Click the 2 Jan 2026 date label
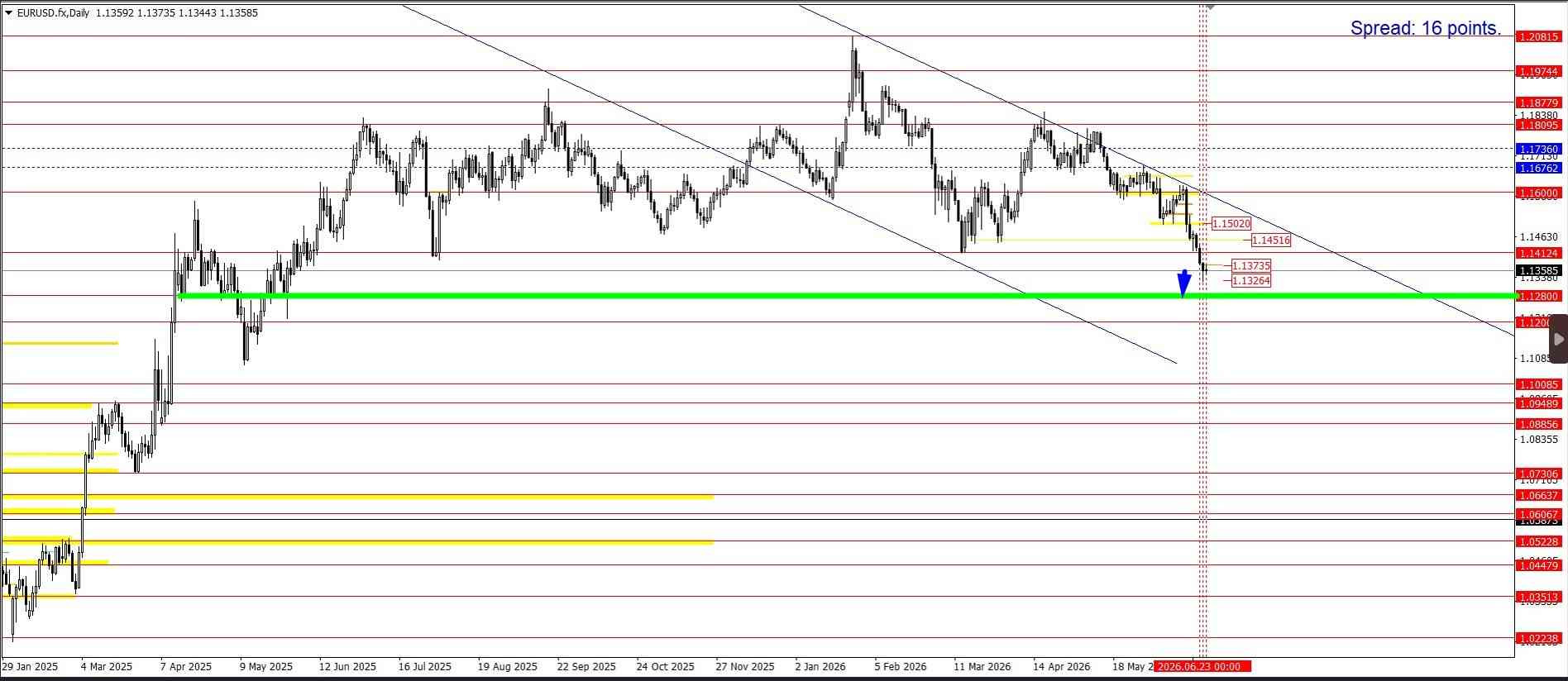The height and width of the screenshot is (681, 1568). coord(820,667)
